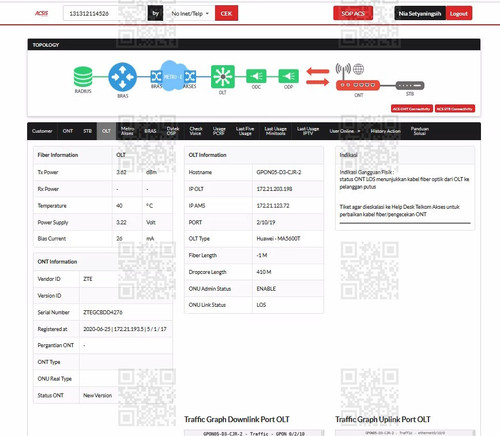The image size is (500, 436).
Task: Open the Last Five Usage tab
Action: click(245, 131)
